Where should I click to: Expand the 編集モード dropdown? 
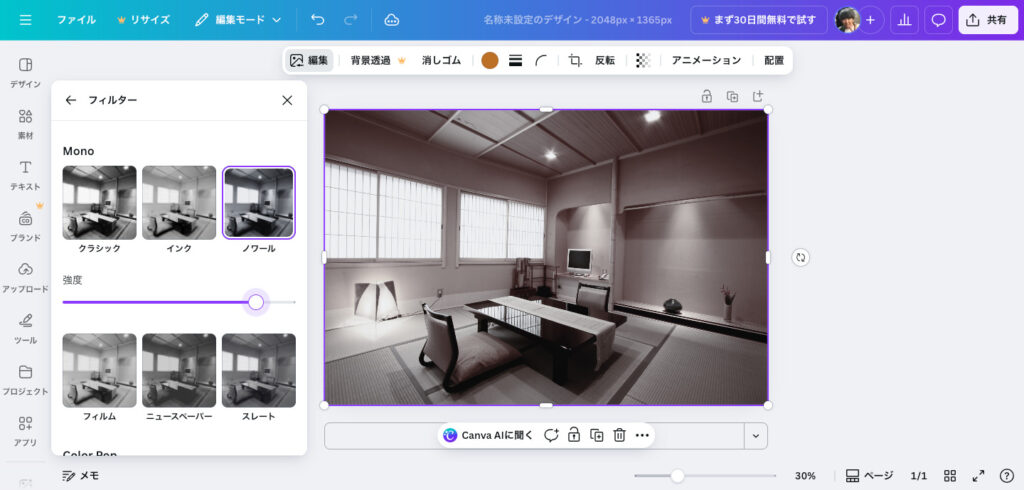238,20
